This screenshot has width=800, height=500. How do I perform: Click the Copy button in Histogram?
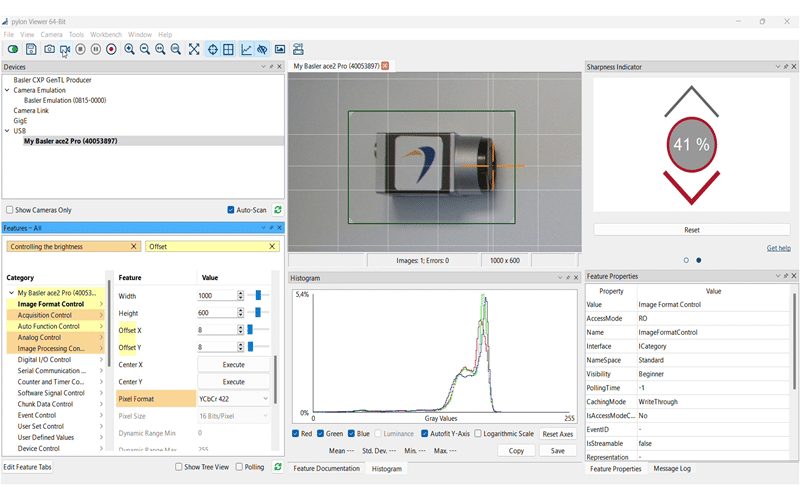(x=516, y=451)
